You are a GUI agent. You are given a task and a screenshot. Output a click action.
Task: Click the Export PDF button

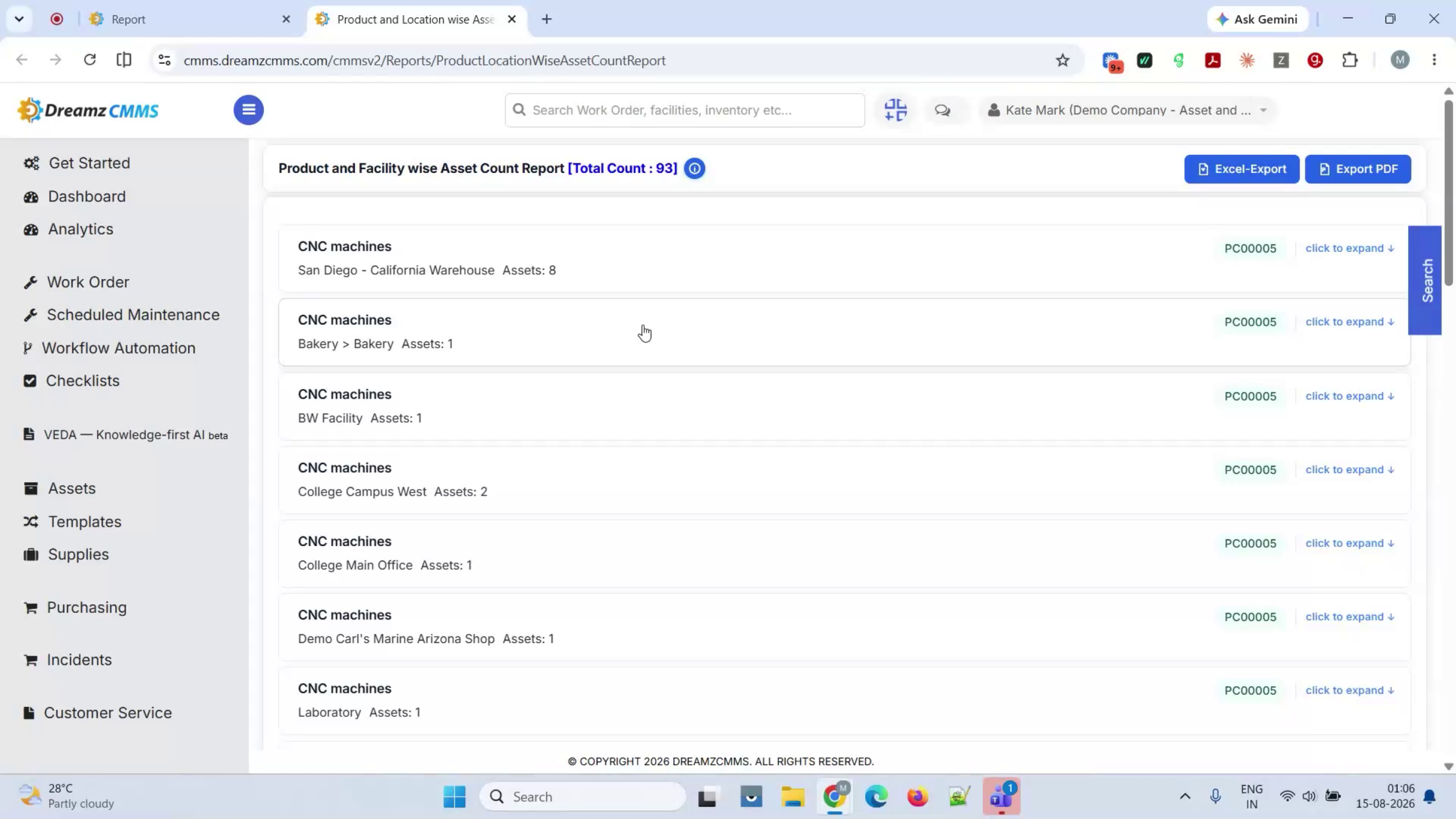(1358, 169)
